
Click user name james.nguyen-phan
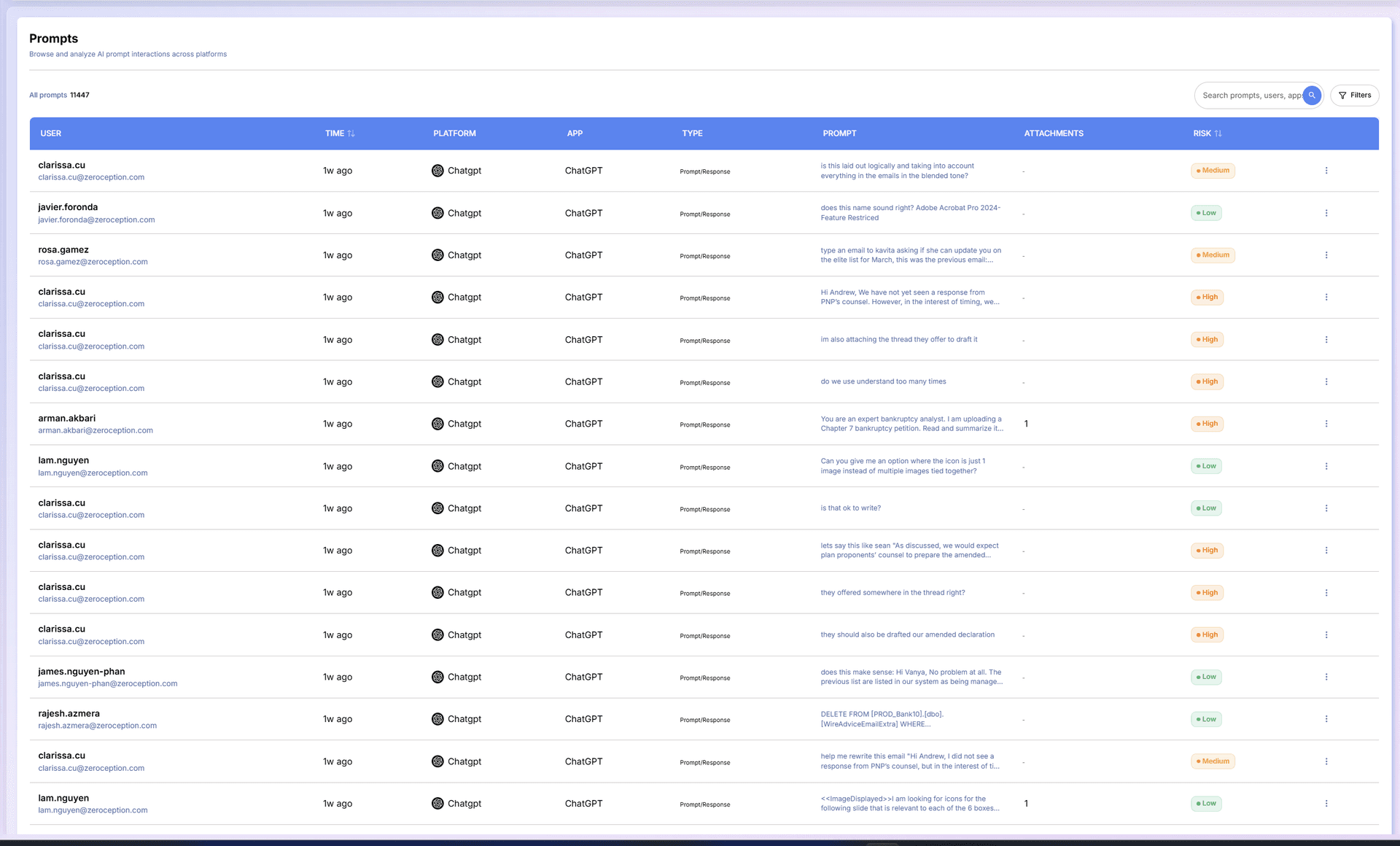82,672
